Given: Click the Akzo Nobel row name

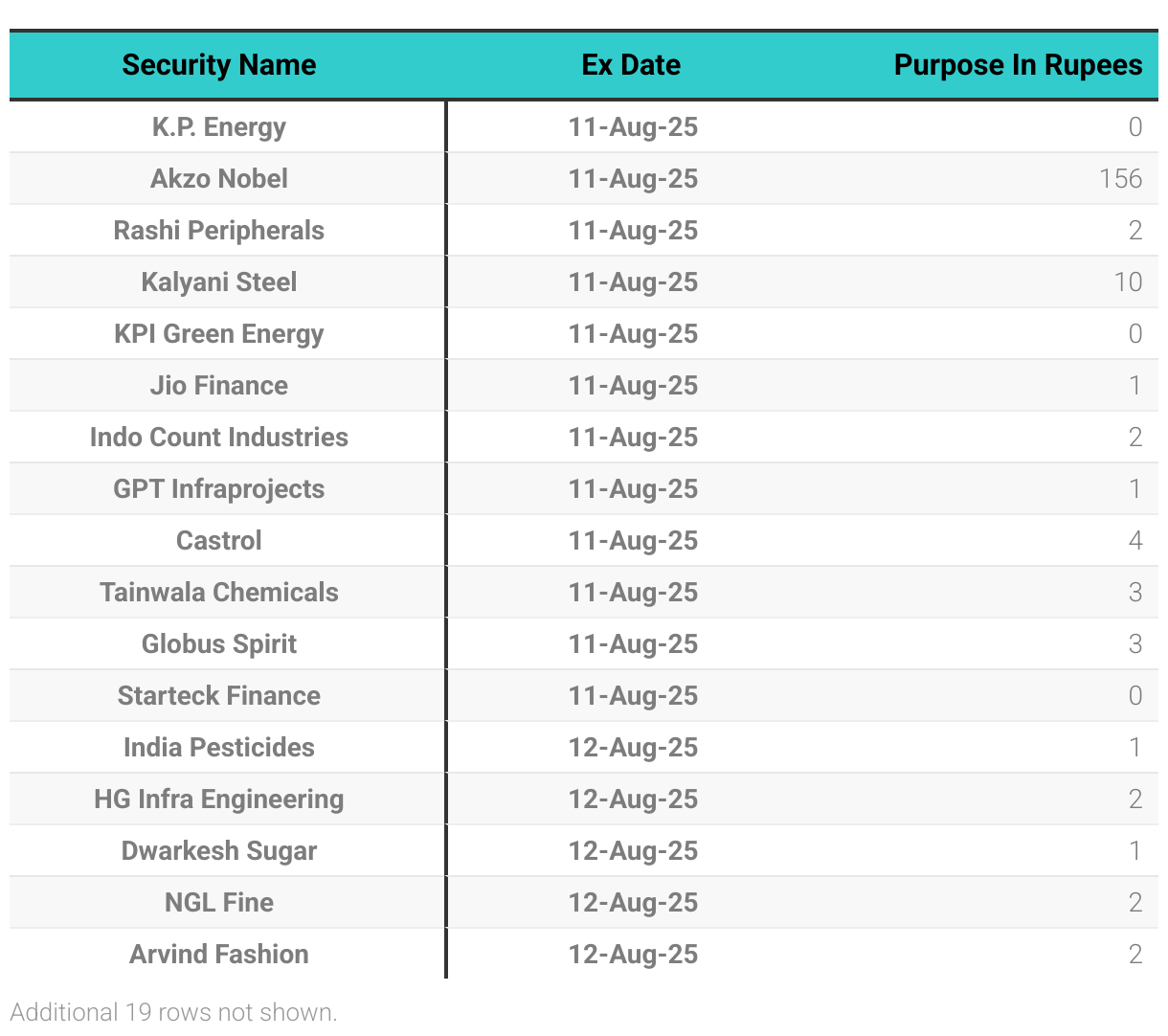Looking at the screenshot, I should (x=218, y=179).
